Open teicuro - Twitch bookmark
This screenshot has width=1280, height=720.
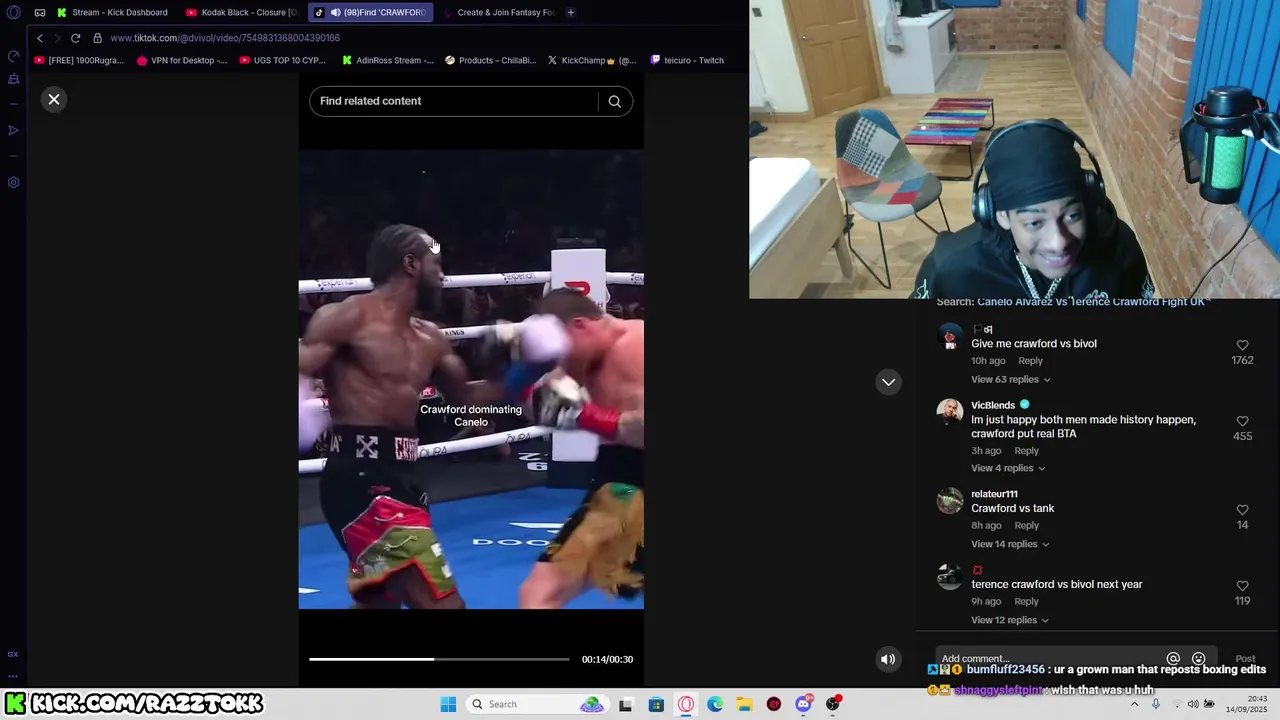[687, 60]
